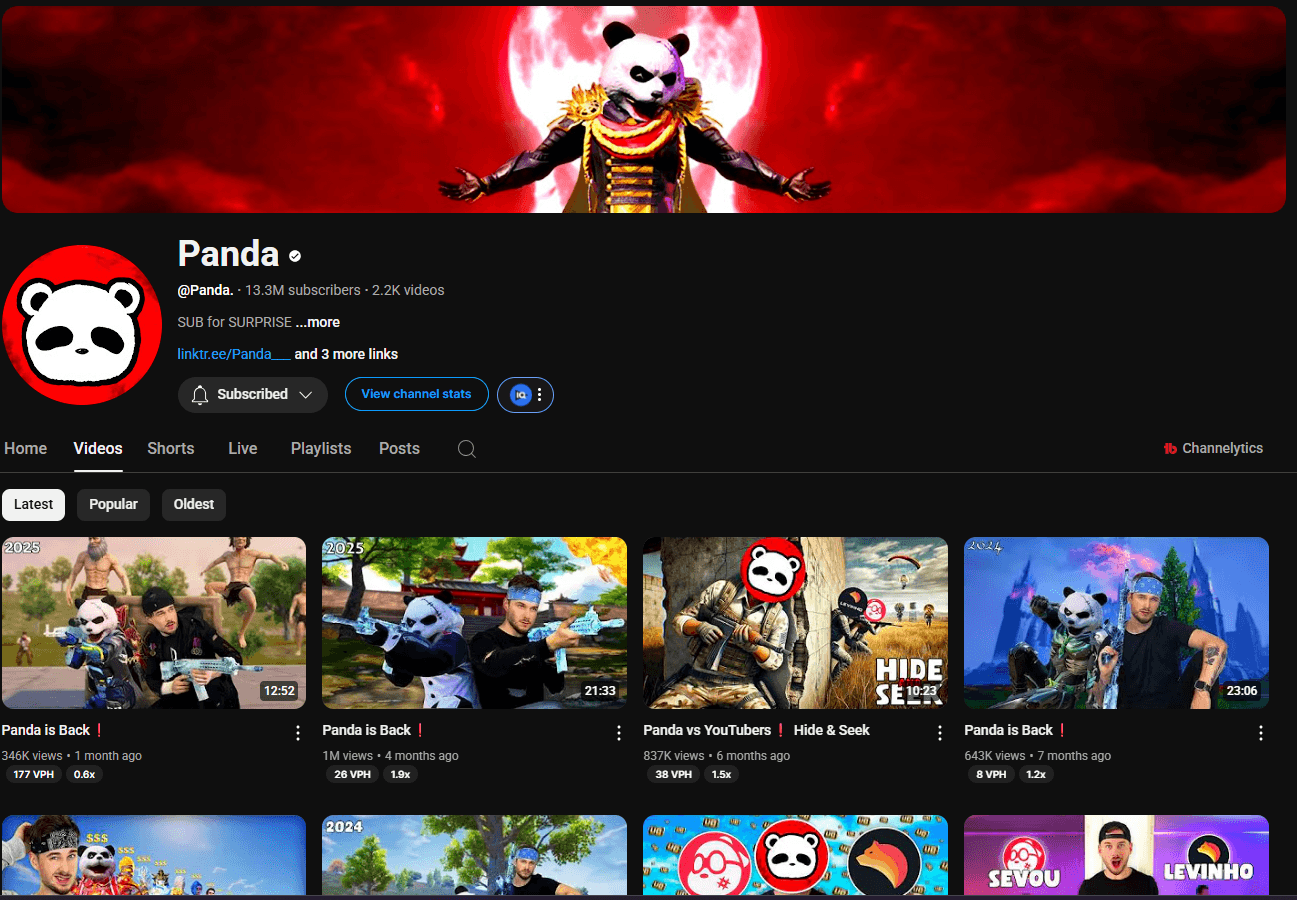This screenshot has height=900, width=1297.
Task: Click the 38 VPH badge
Action: click(x=674, y=774)
